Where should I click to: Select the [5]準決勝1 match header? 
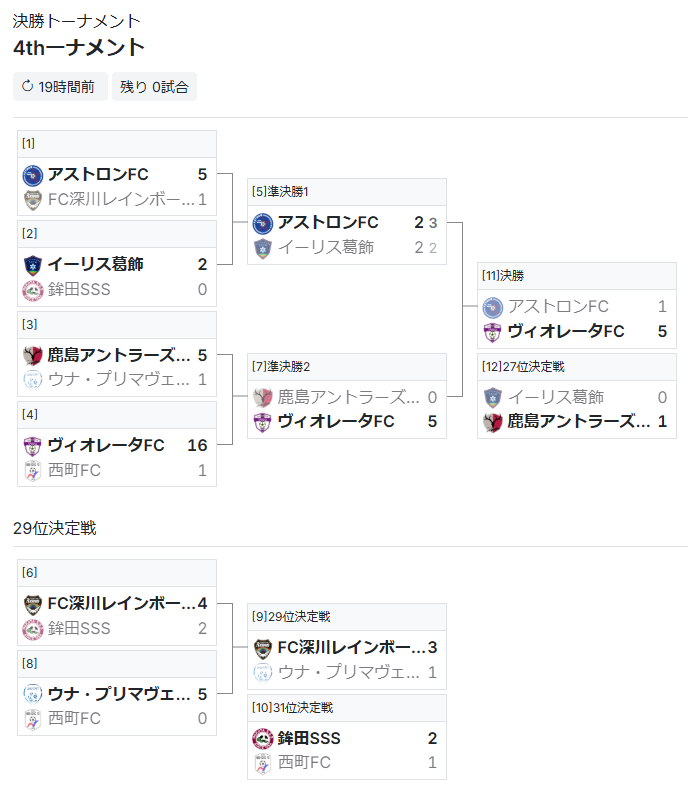347,192
